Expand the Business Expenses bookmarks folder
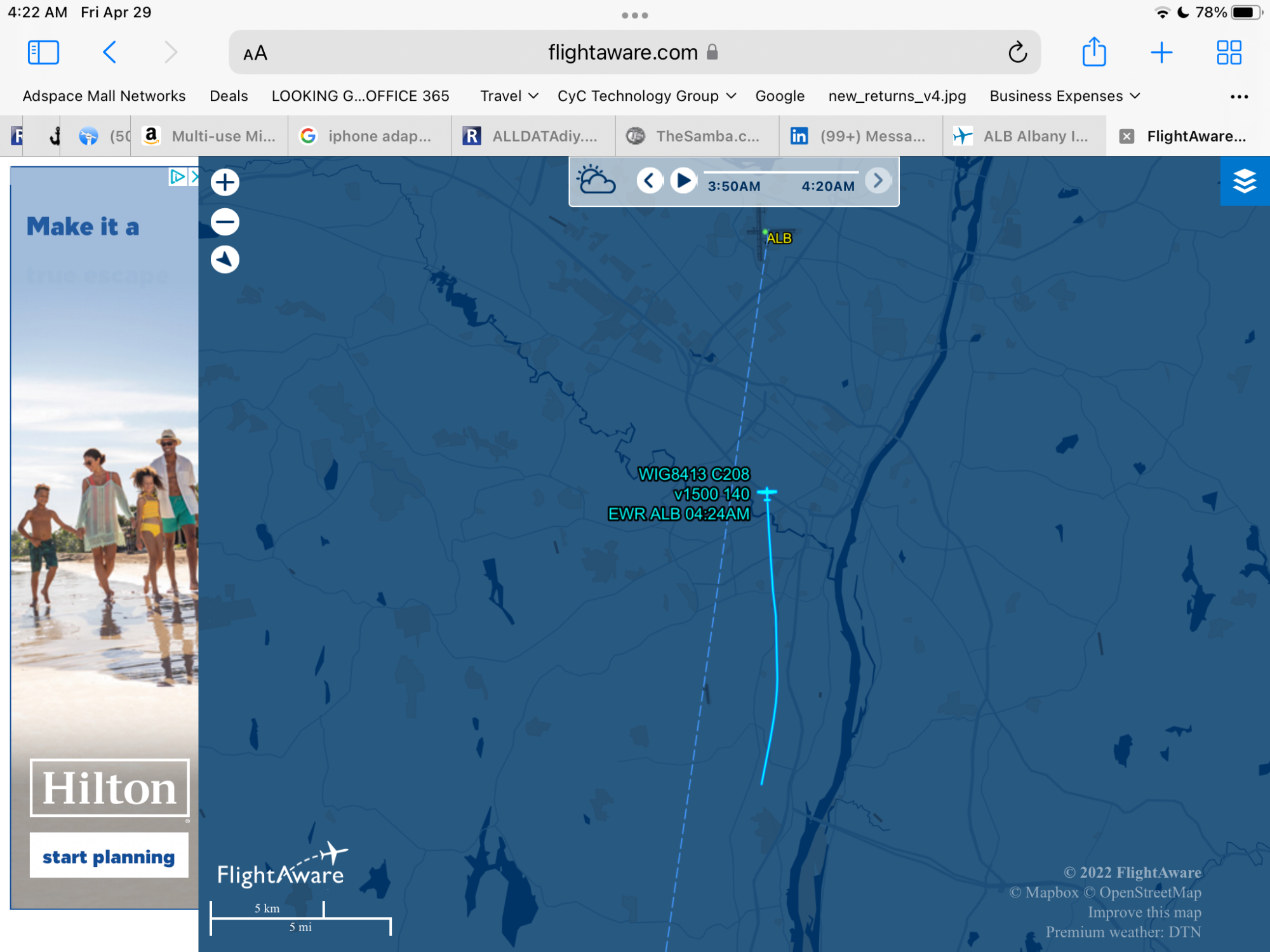1270x952 pixels. point(1064,96)
